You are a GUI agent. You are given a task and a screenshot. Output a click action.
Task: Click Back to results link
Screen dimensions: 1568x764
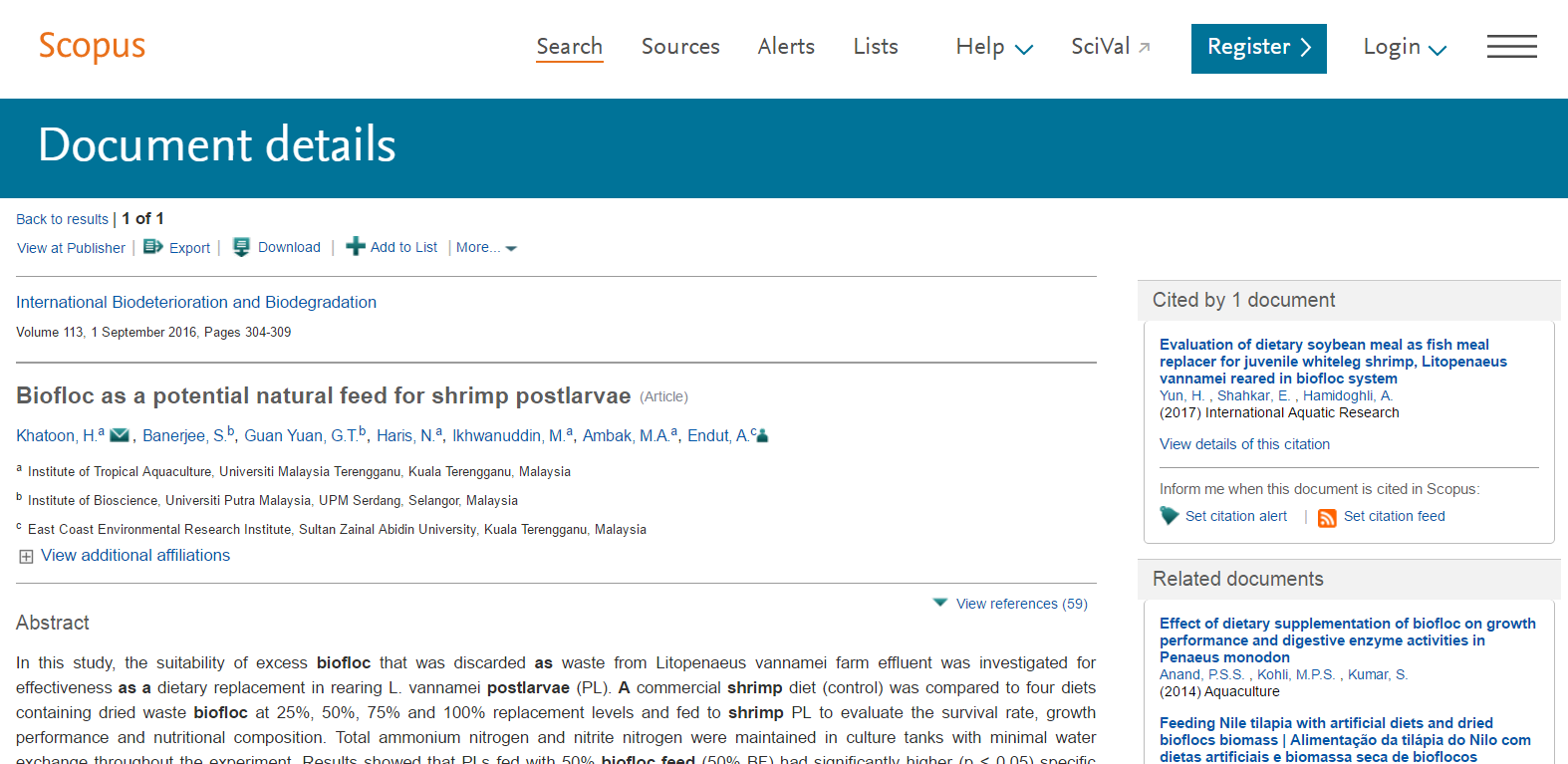tap(62, 219)
